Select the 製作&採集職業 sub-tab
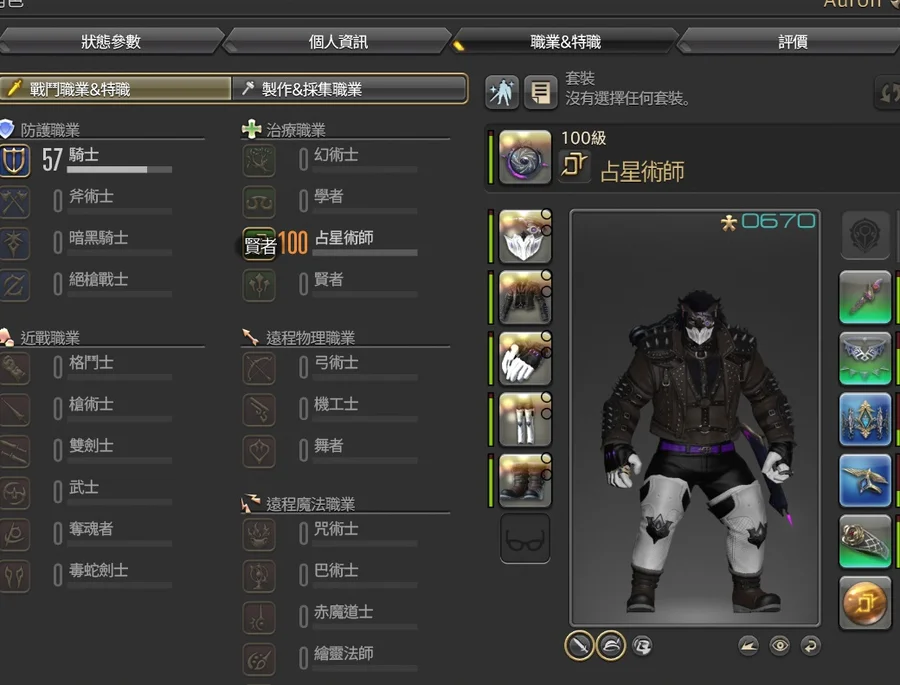This screenshot has height=685, width=900. (x=350, y=89)
